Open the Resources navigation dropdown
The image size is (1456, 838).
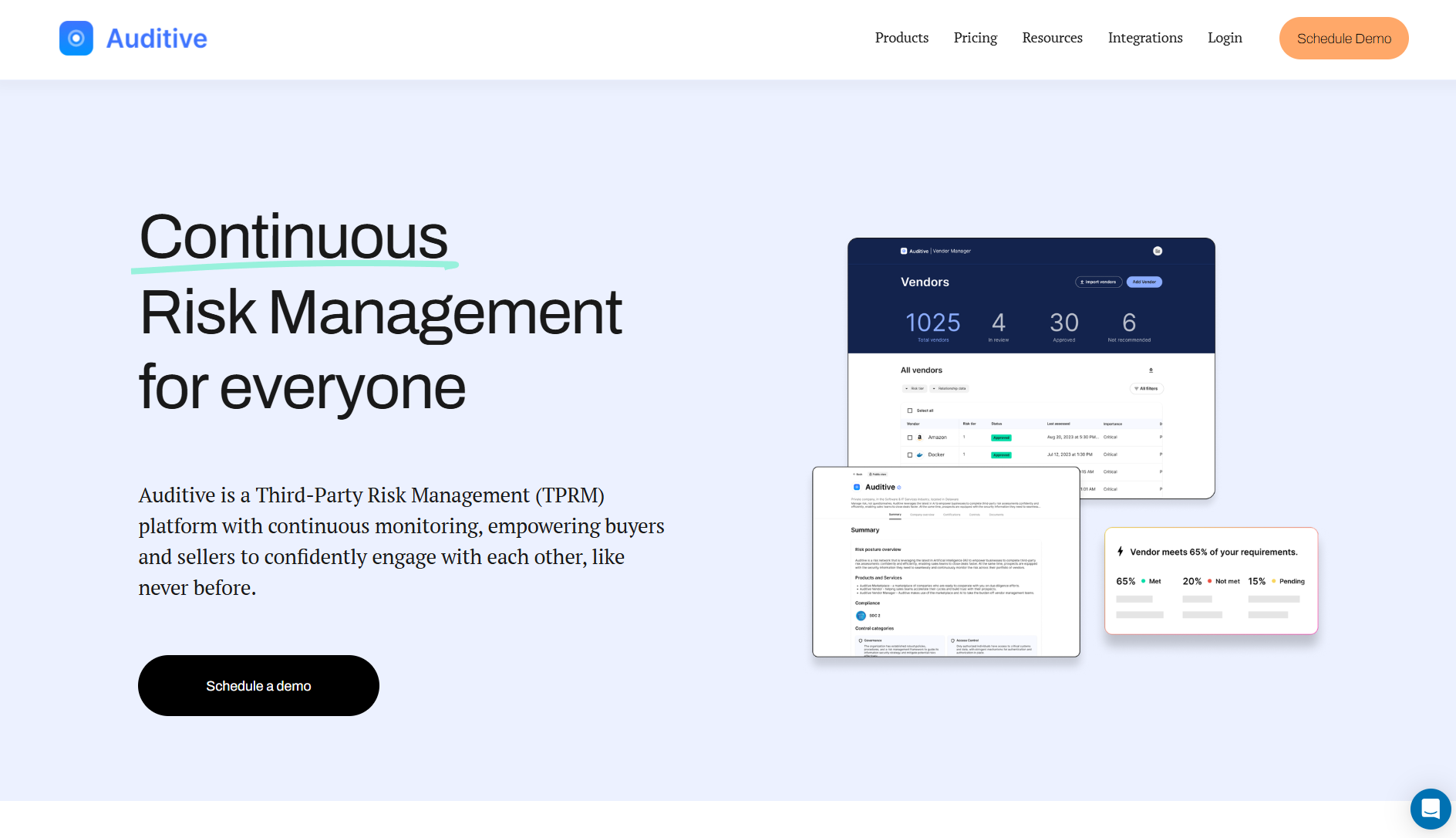(x=1052, y=38)
